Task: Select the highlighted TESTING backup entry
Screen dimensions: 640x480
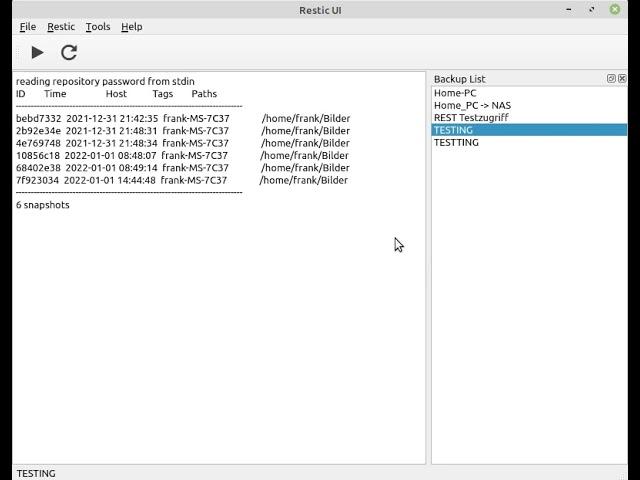Action: tap(529, 130)
